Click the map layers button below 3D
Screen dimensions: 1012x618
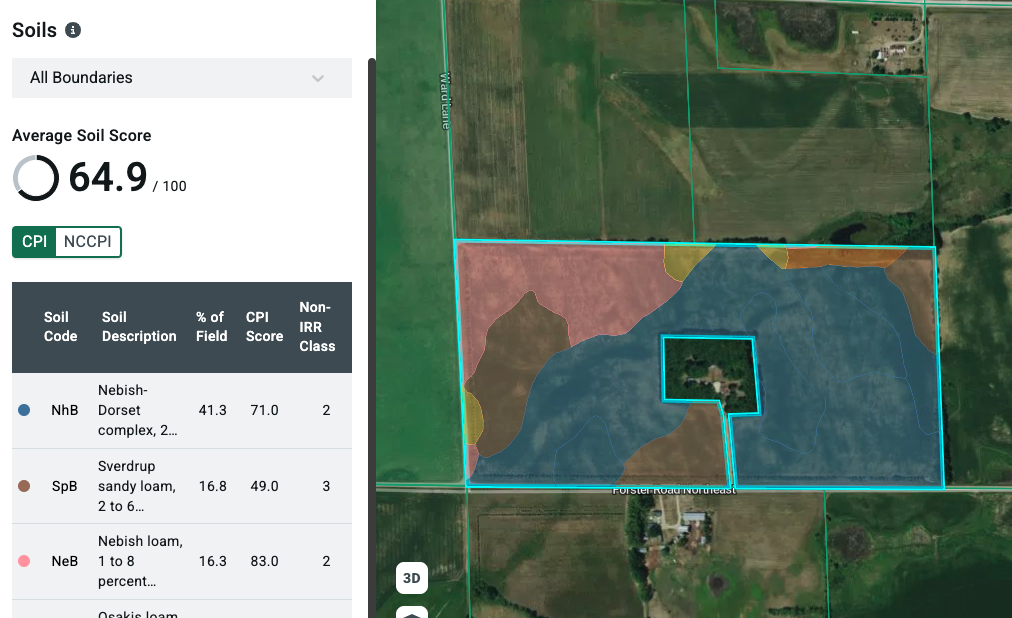click(412, 612)
